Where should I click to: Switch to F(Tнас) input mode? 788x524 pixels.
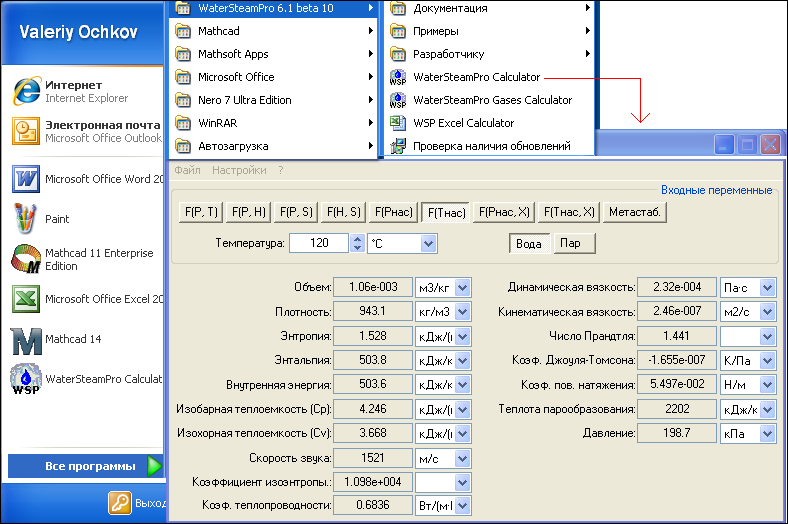pos(446,213)
